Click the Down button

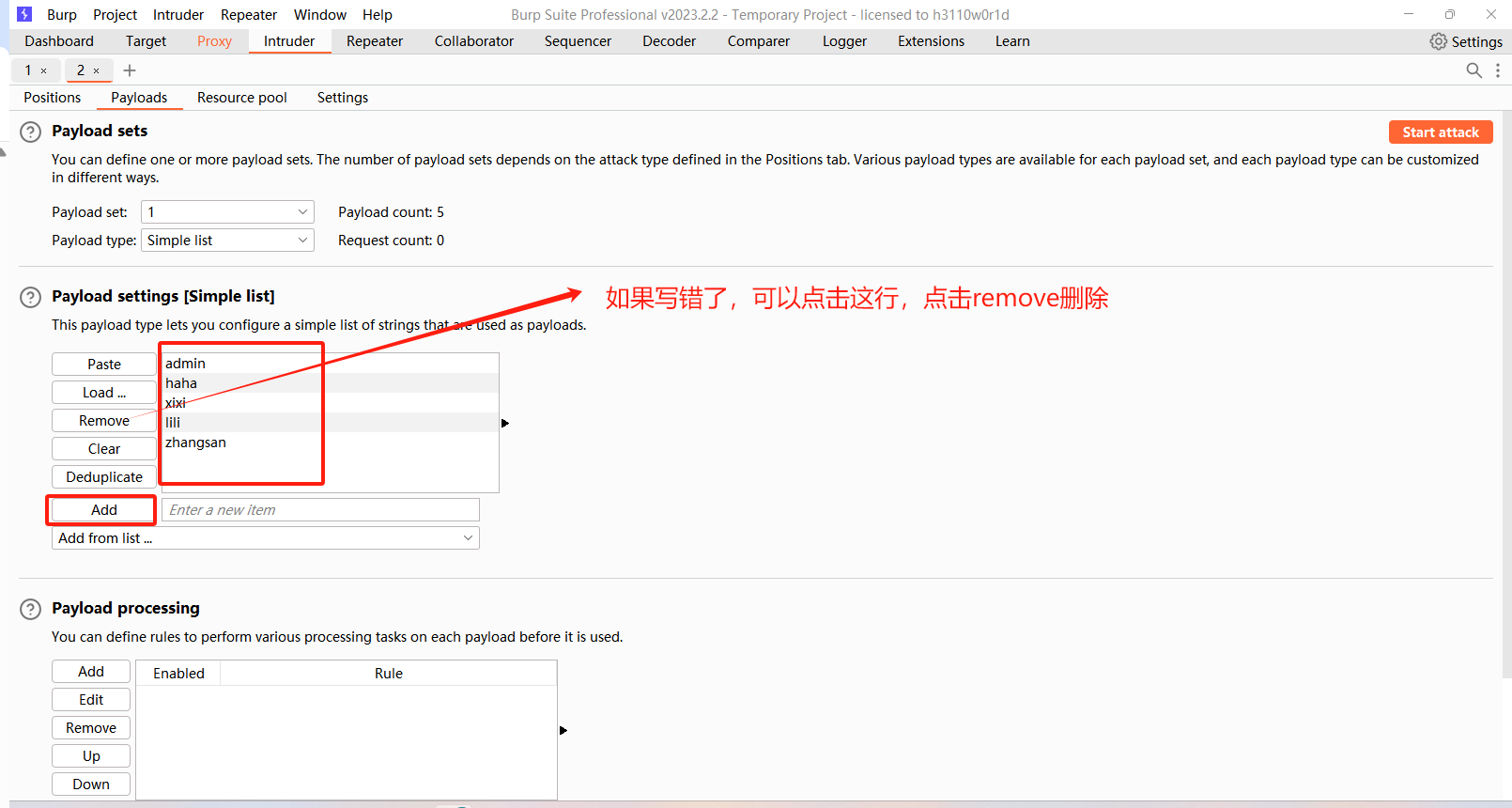point(91,785)
